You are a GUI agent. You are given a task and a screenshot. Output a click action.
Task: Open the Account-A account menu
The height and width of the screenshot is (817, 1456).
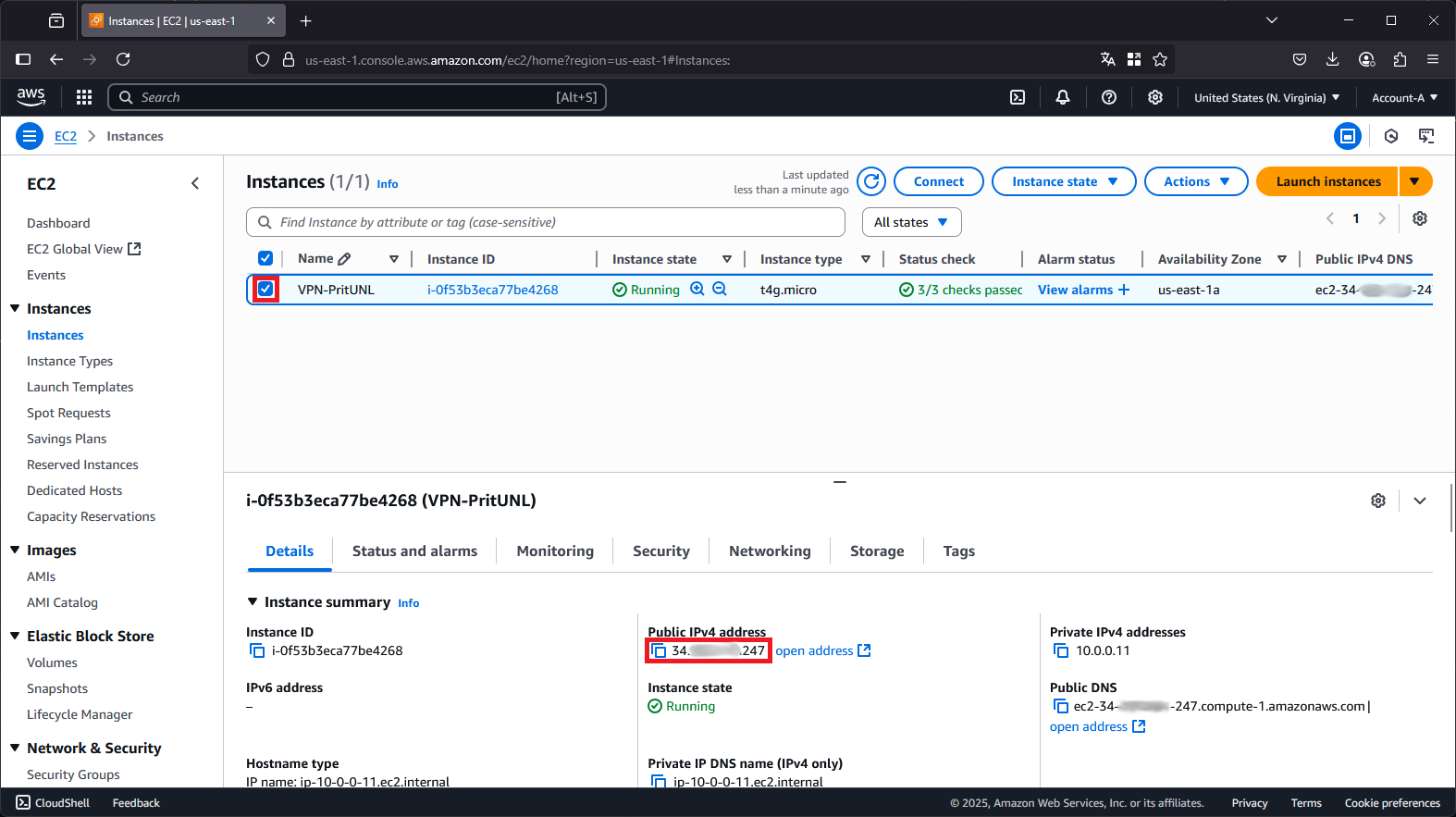tap(1404, 98)
